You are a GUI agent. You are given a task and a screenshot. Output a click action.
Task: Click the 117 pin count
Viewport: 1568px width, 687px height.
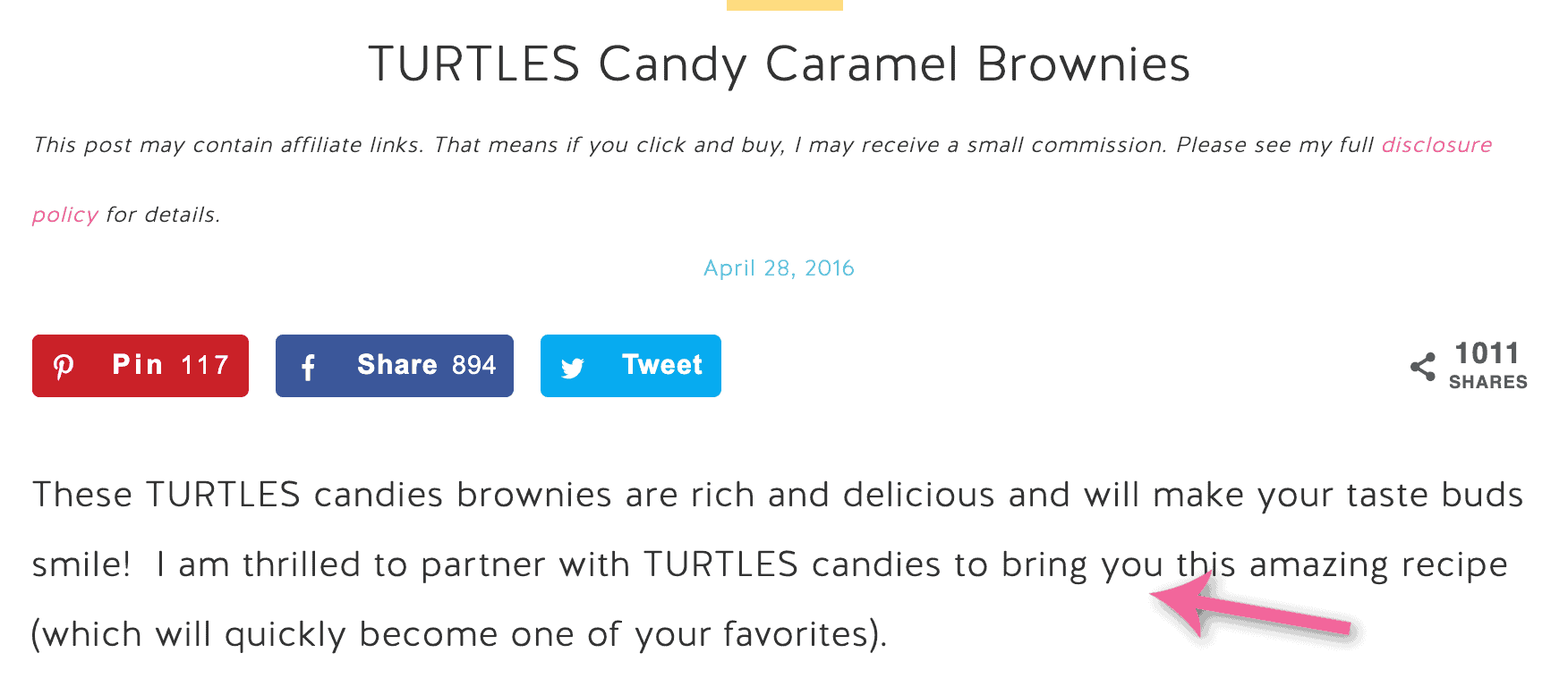point(205,365)
